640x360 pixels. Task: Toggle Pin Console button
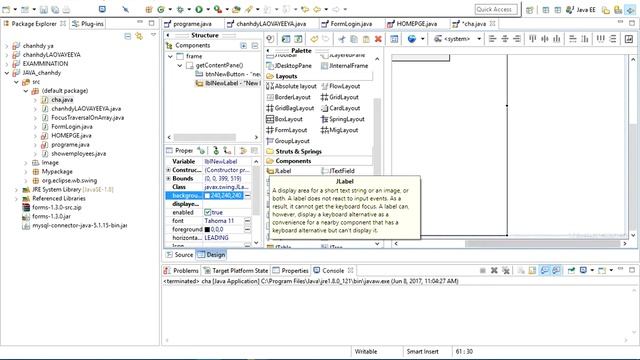coord(571,270)
